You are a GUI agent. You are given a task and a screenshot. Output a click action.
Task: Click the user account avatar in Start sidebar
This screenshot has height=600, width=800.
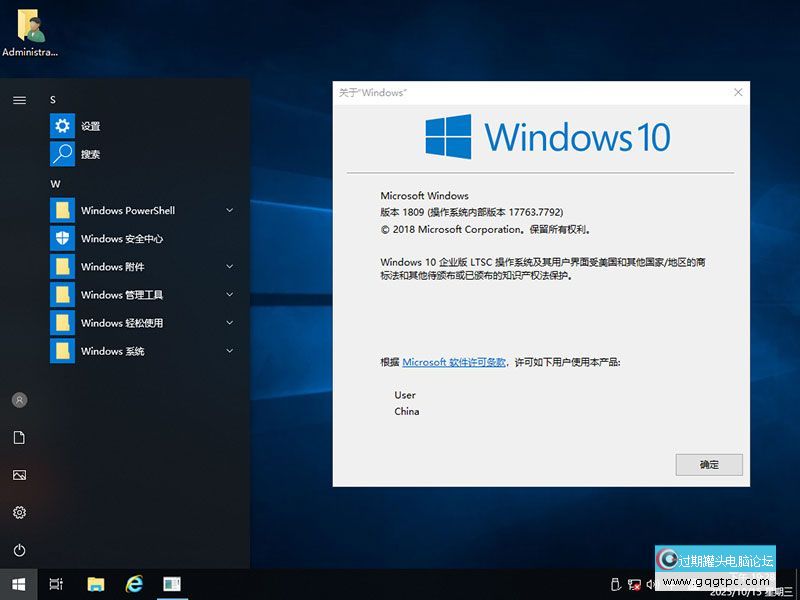[19, 400]
